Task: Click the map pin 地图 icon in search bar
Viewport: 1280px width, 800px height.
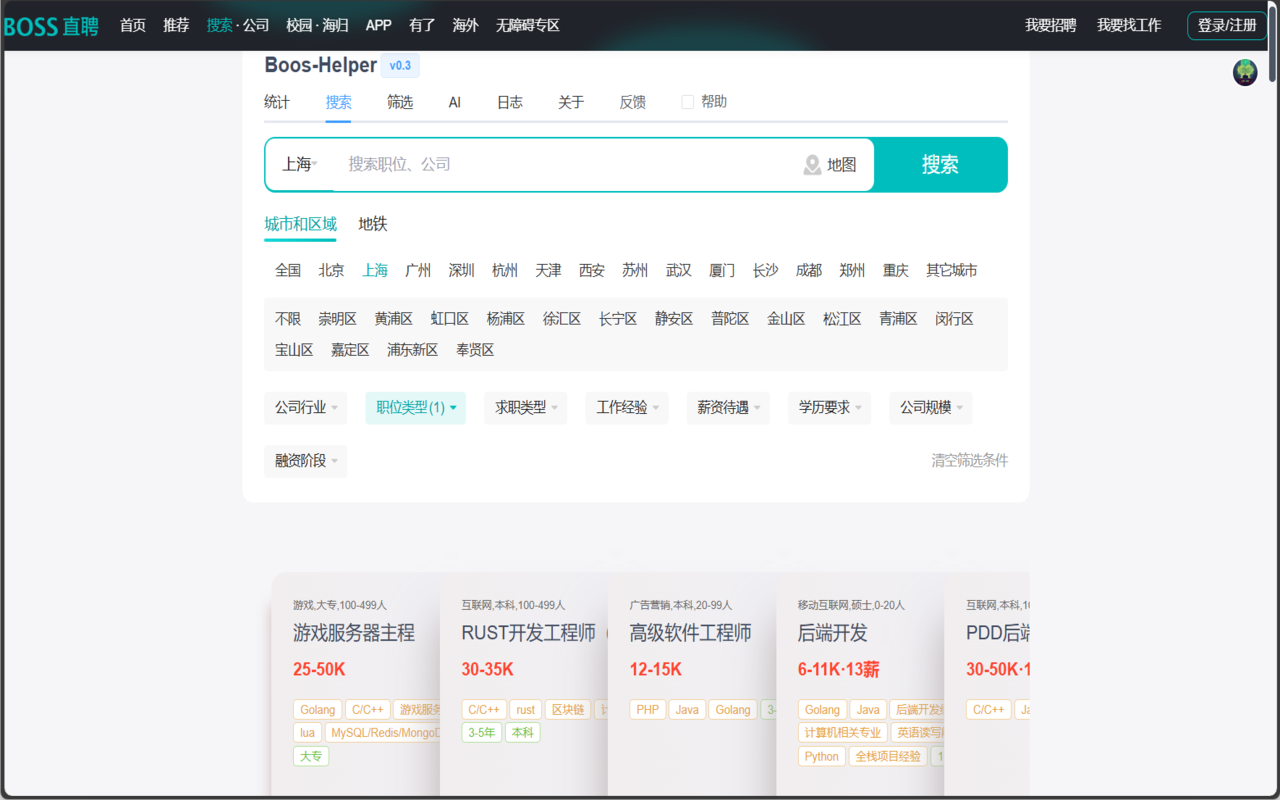Action: [x=811, y=165]
